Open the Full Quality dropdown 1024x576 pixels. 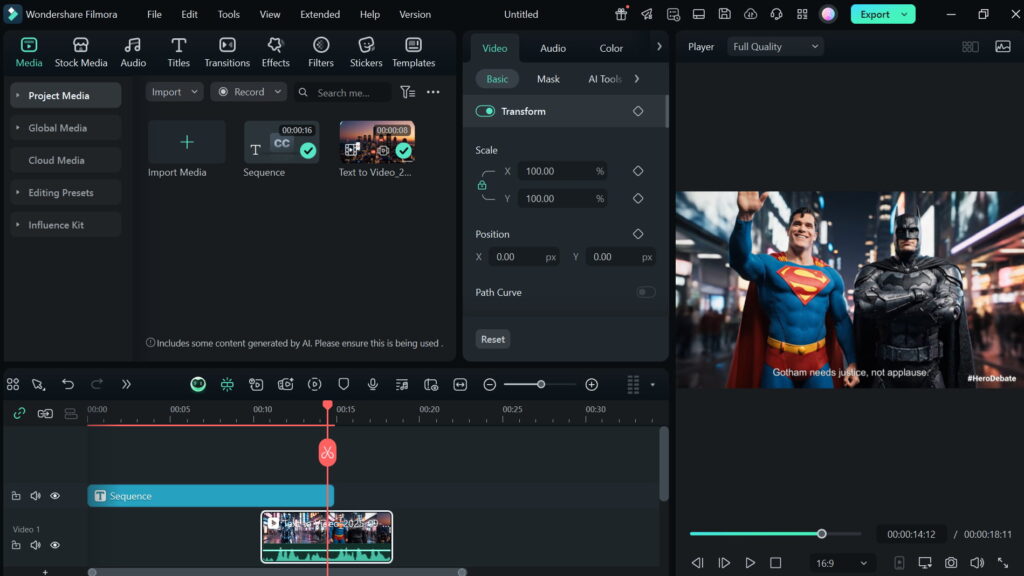[x=774, y=46]
